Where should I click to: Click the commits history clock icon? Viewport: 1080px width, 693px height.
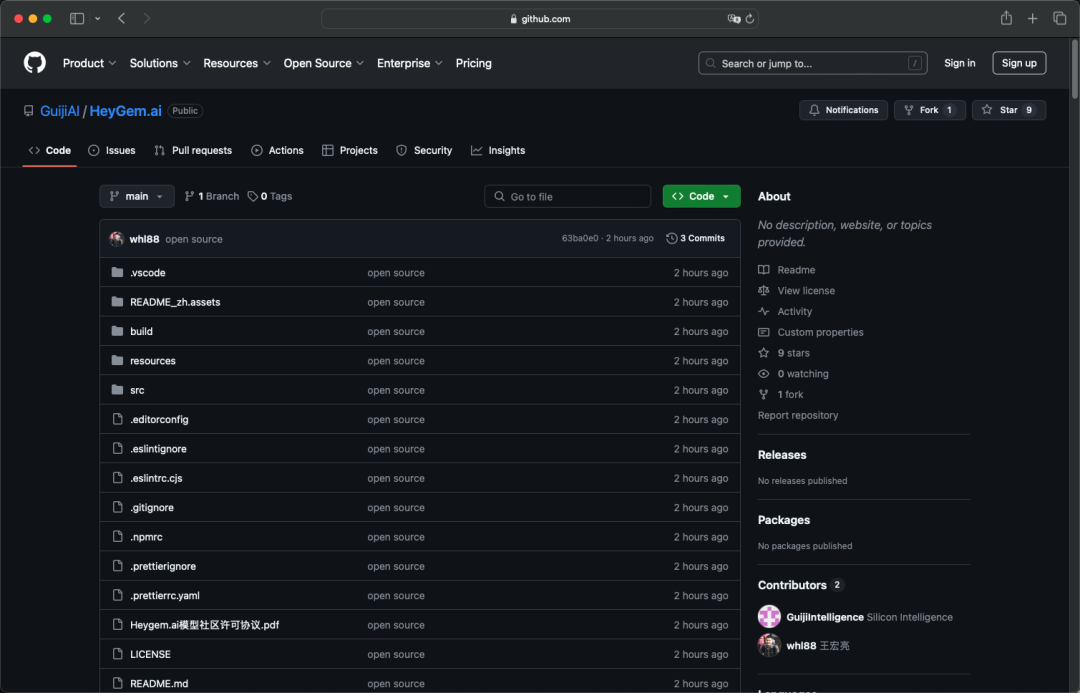672,238
